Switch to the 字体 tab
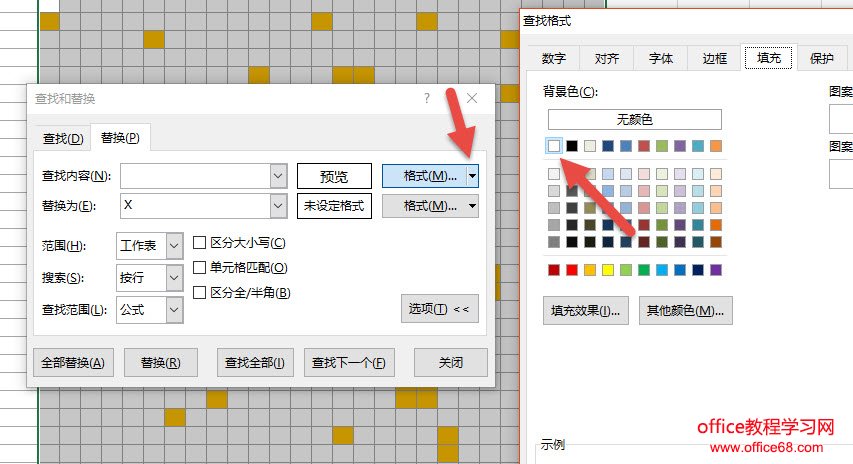 660,58
